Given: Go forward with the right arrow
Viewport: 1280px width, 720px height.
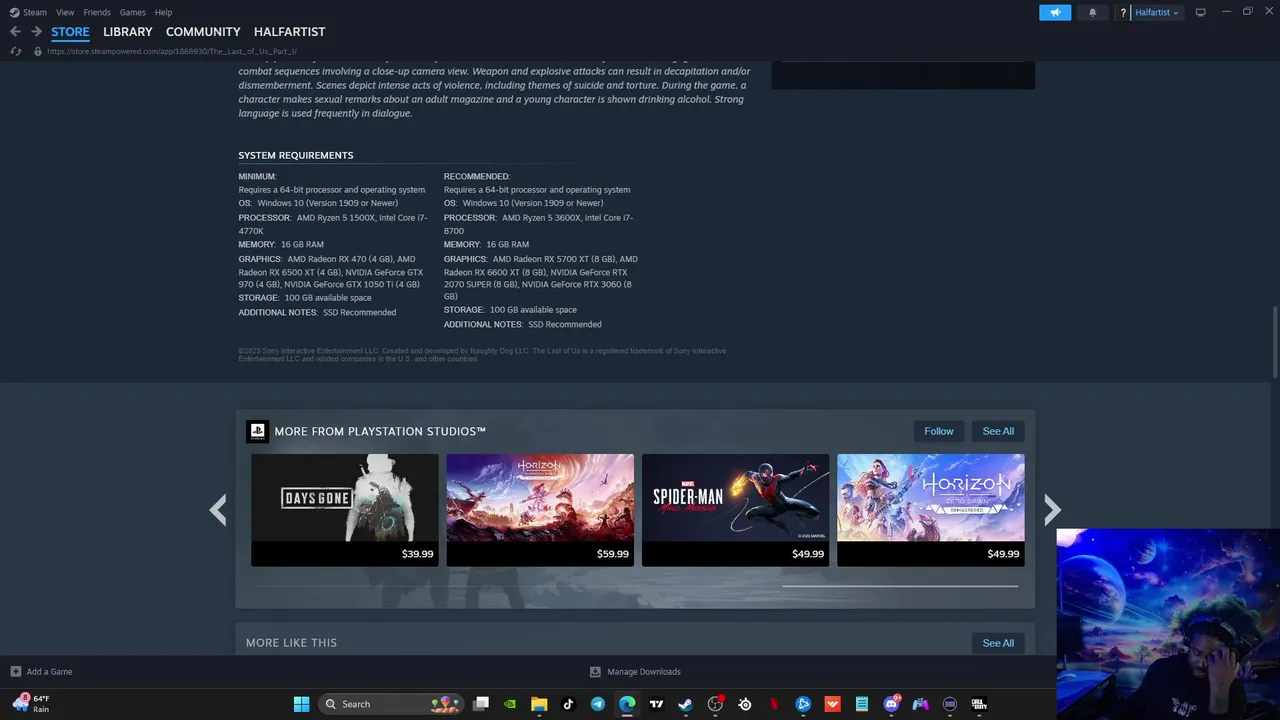Looking at the screenshot, I should tap(36, 32).
